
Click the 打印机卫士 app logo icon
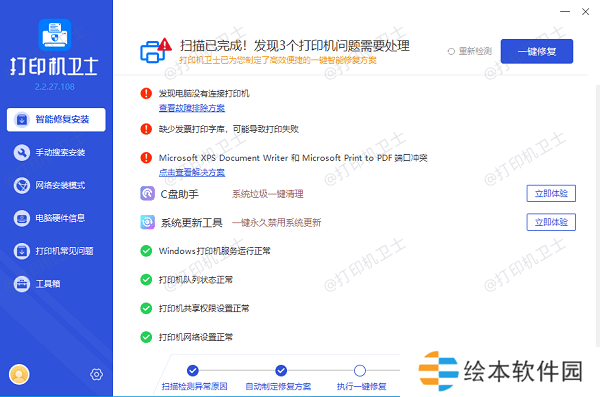(x=55, y=35)
